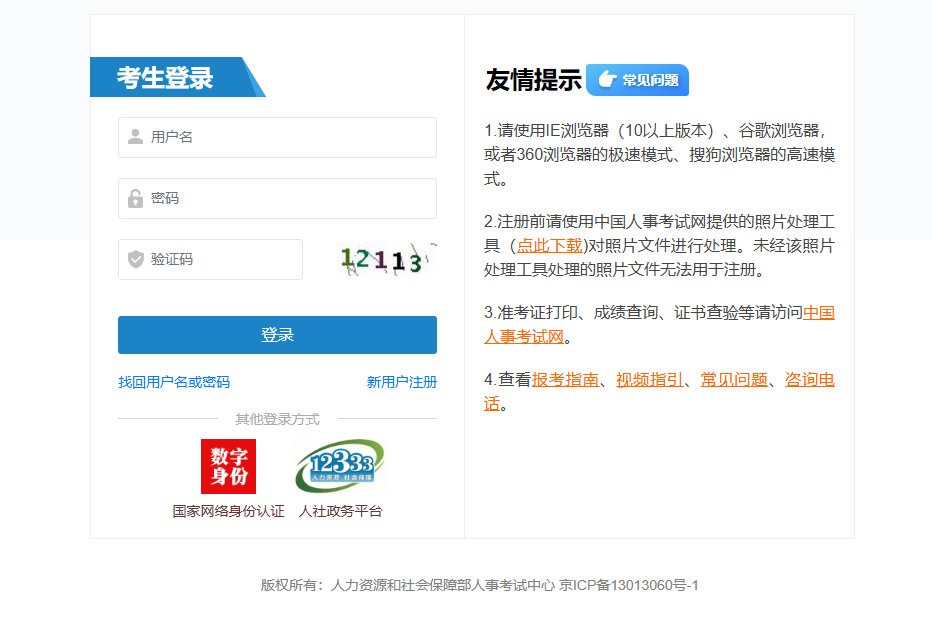Open the 视频指引 video guide link

point(647,379)
